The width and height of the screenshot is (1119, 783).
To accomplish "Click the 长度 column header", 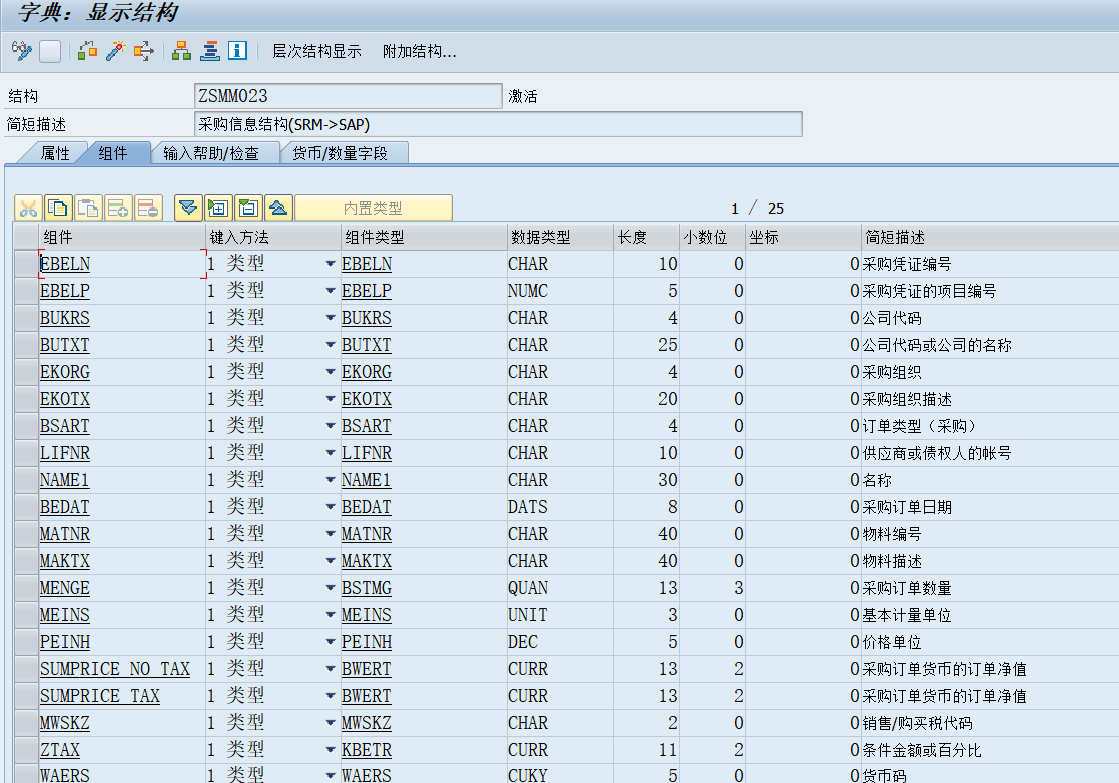I will tap(647, 237).
